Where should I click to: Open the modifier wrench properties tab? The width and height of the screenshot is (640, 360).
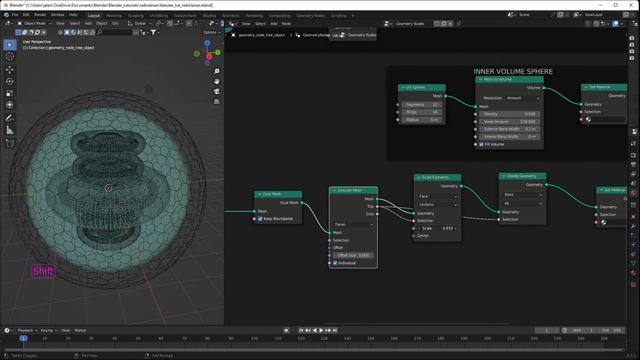click(x=633, y=226)
